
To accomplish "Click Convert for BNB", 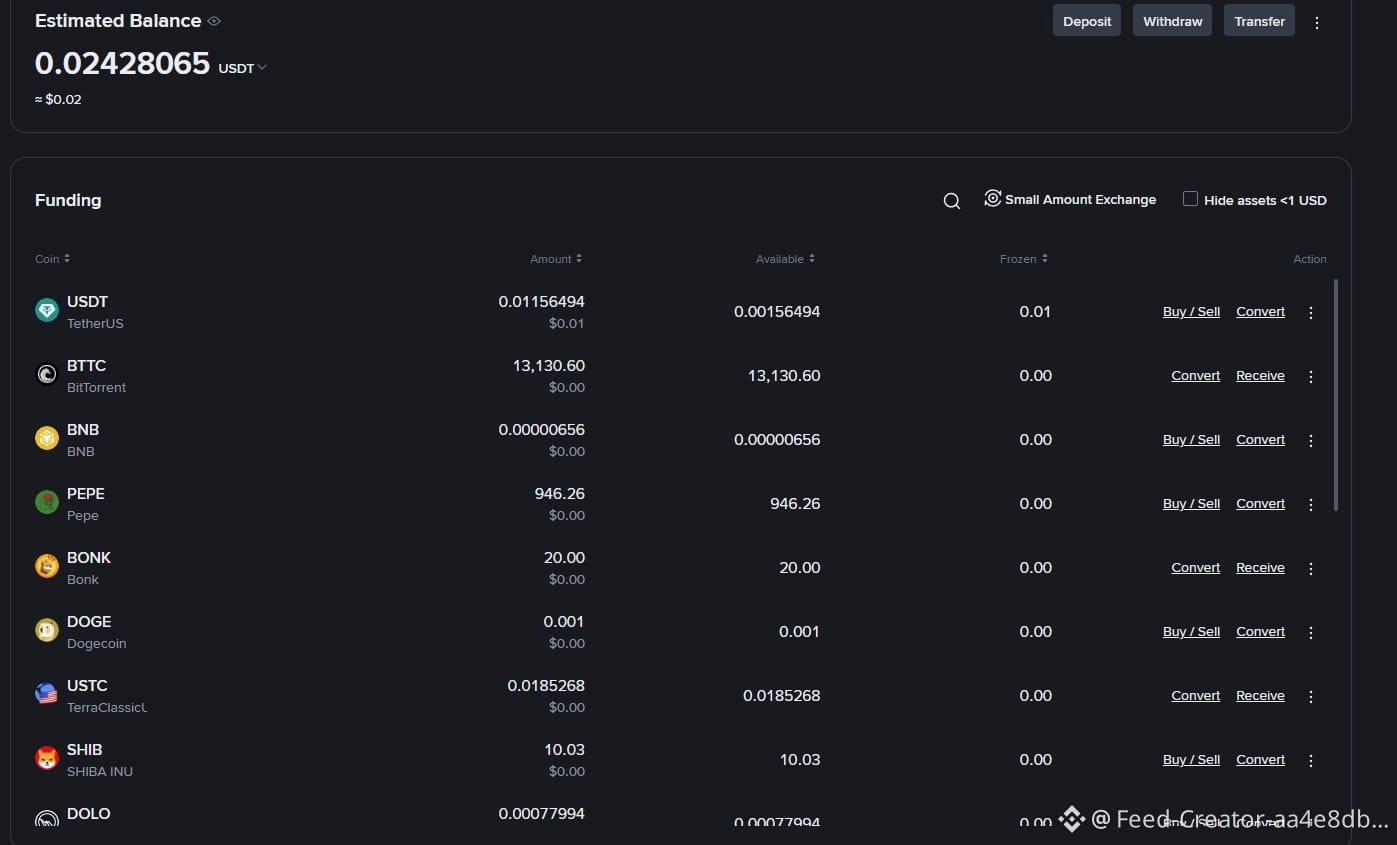I will point(1260,440).
